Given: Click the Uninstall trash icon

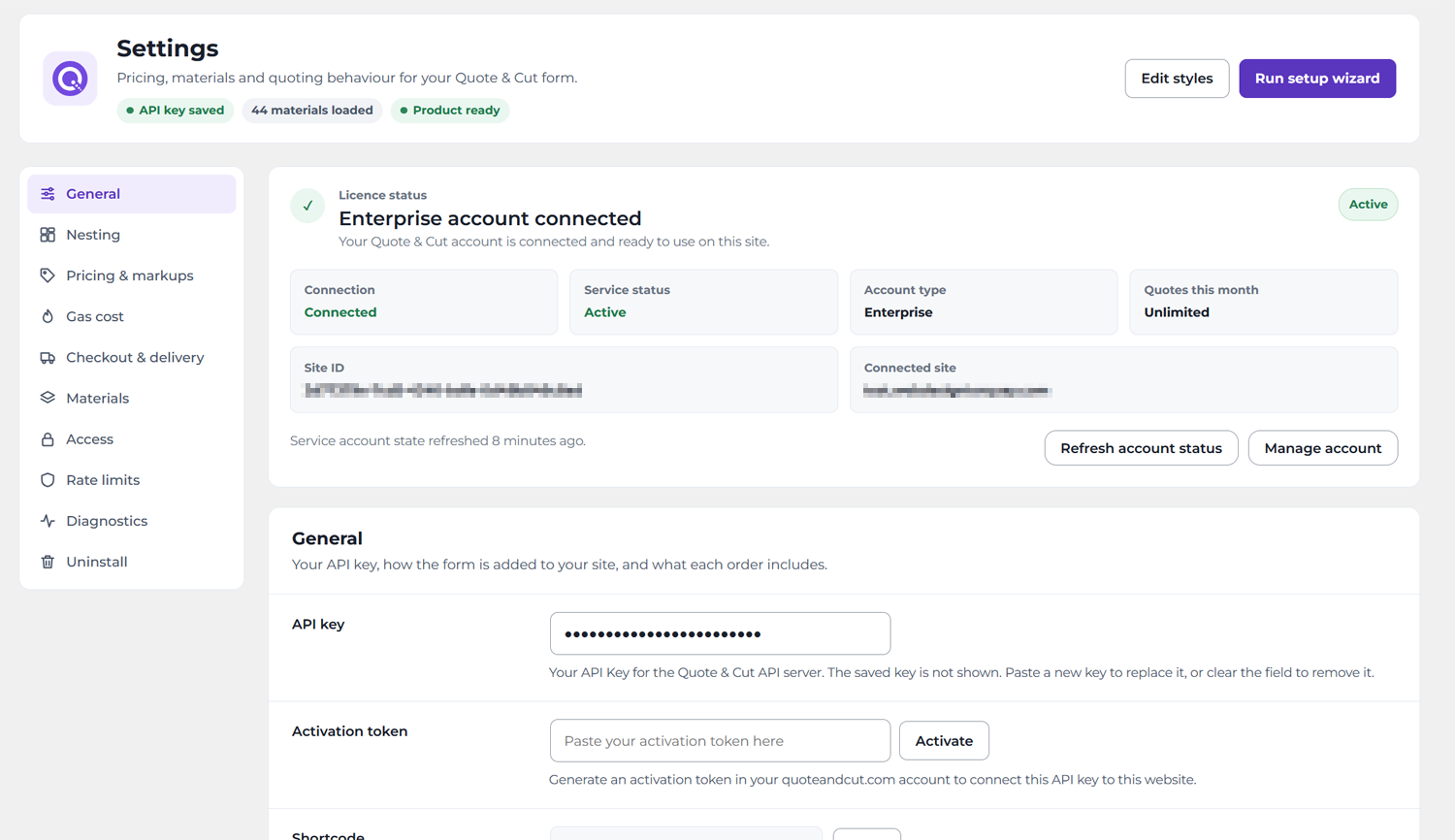Looking at the screenshot, I should pyautogui.click(x=48, y=562).
